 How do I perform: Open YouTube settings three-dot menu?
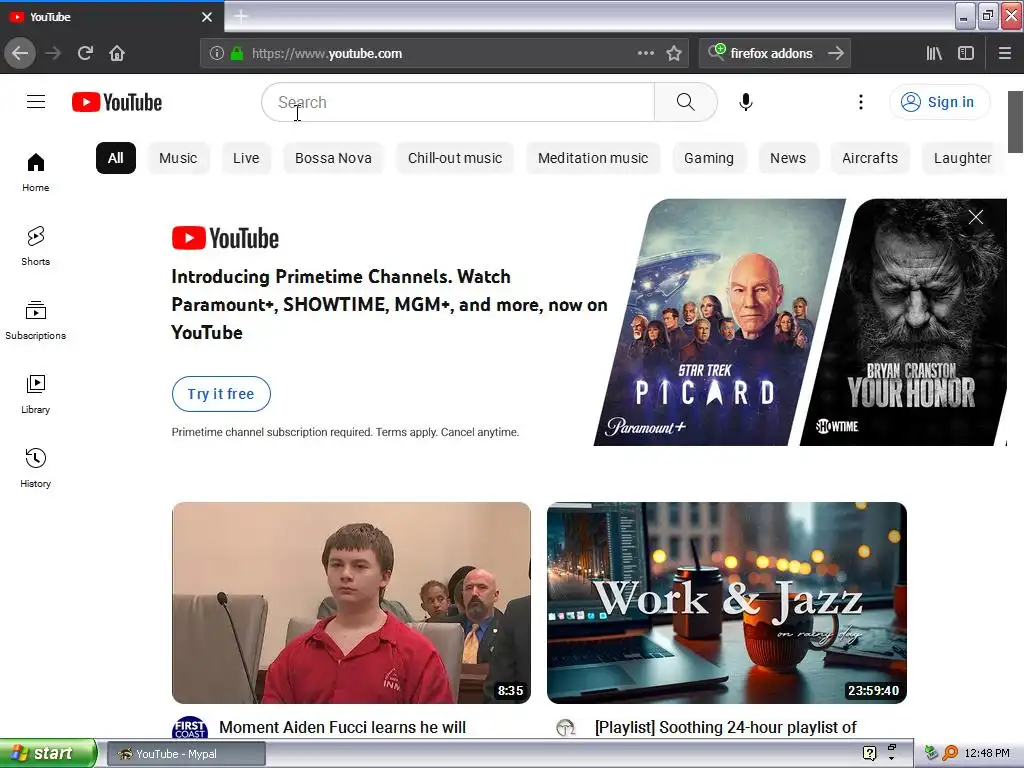click(861, 102)
